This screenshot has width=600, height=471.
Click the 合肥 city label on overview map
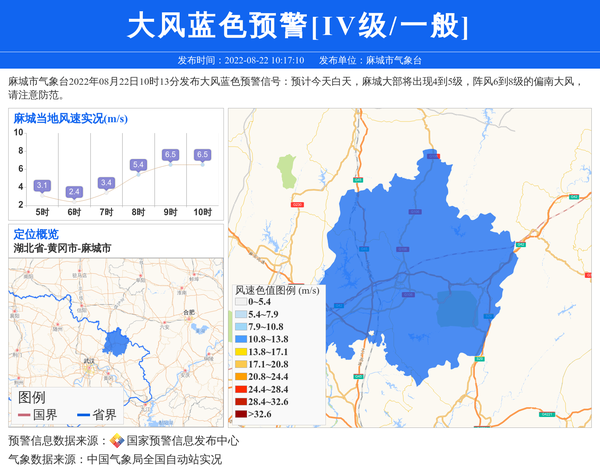pos(189,312)
